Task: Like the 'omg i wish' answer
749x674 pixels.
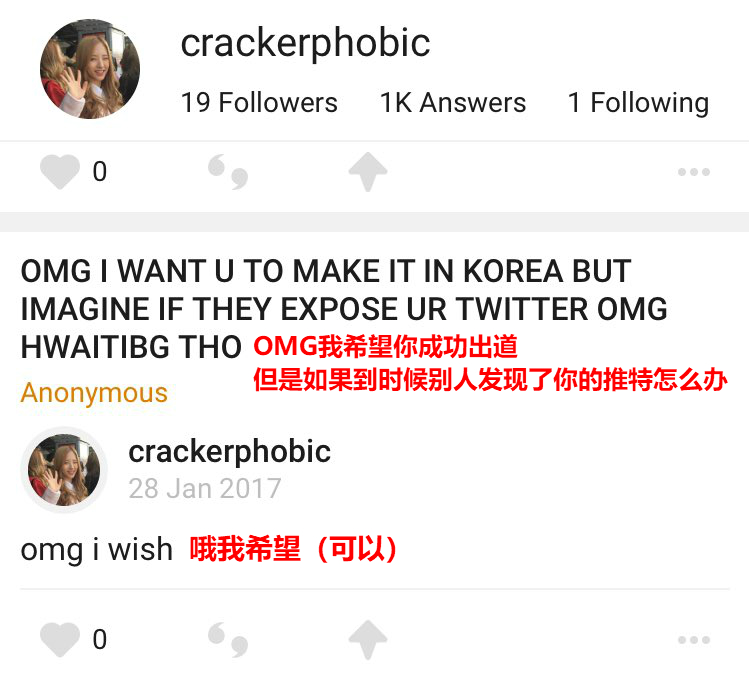Action: [60, 640]
